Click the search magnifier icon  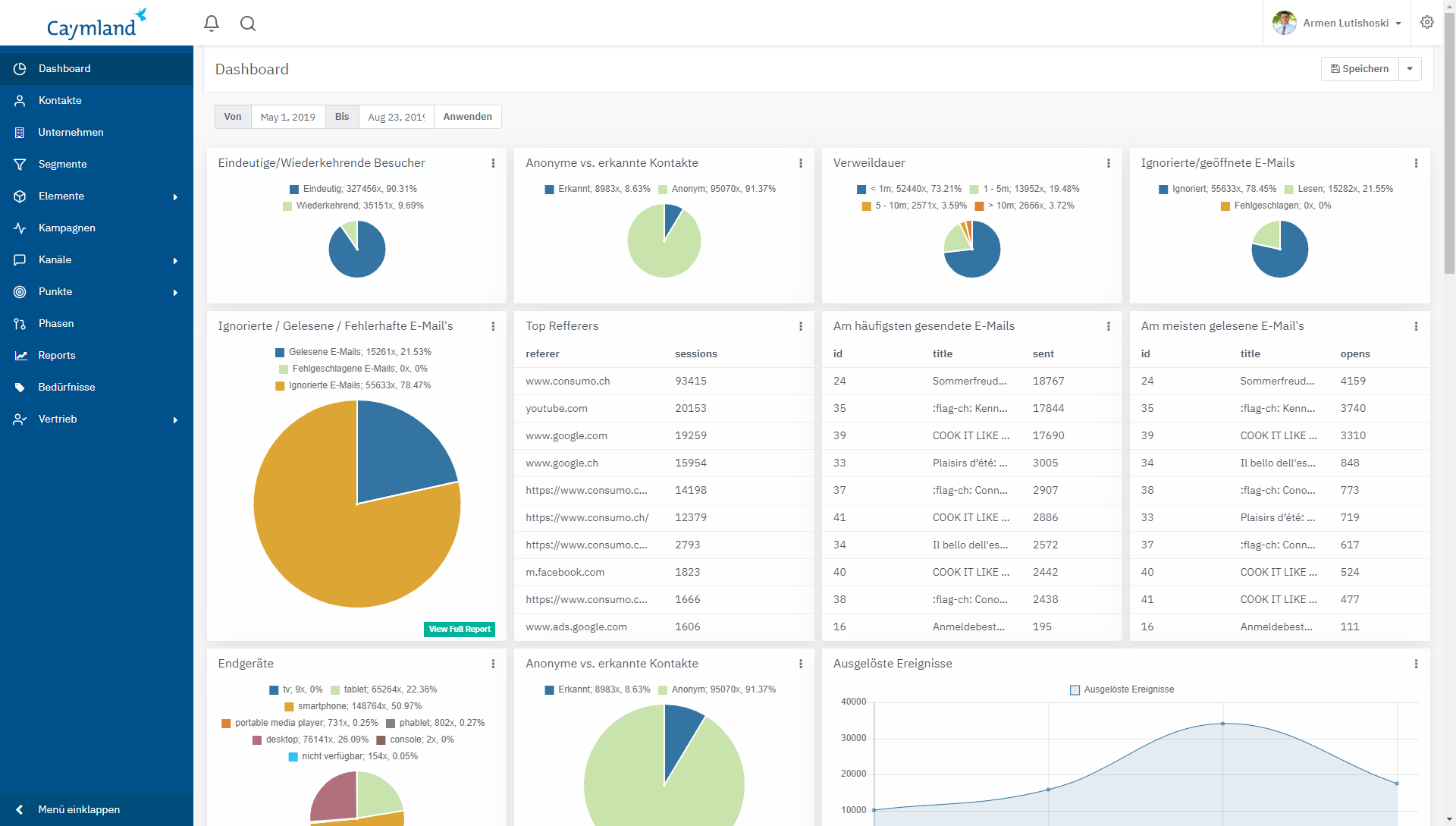248,24
